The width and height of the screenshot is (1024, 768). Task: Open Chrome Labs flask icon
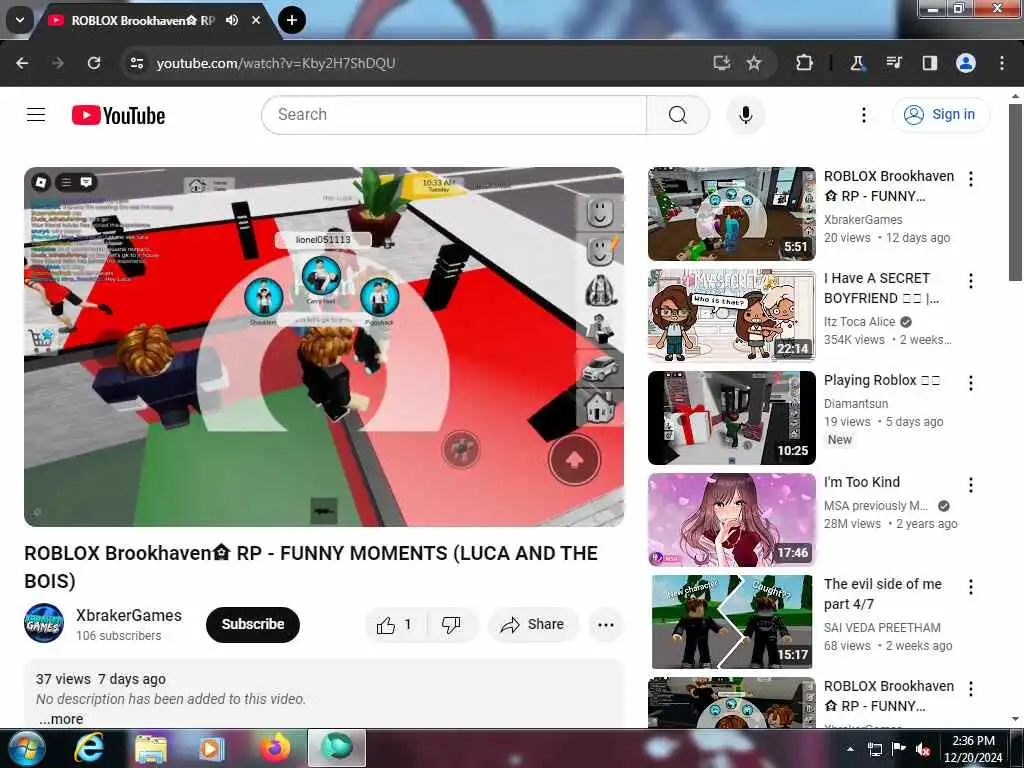(x=857, y=63)
